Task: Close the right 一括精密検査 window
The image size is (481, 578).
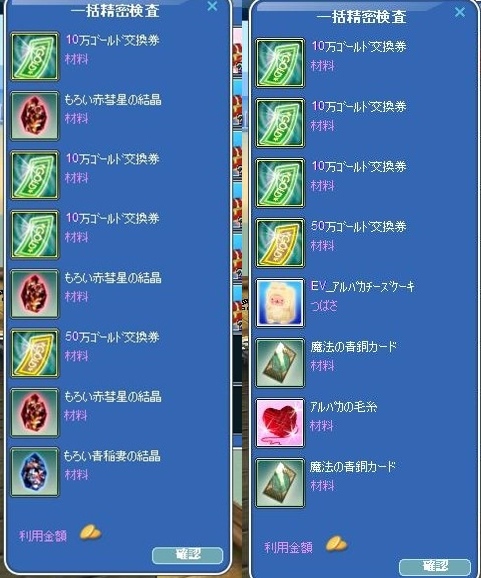Action: (x=460, y=12)
